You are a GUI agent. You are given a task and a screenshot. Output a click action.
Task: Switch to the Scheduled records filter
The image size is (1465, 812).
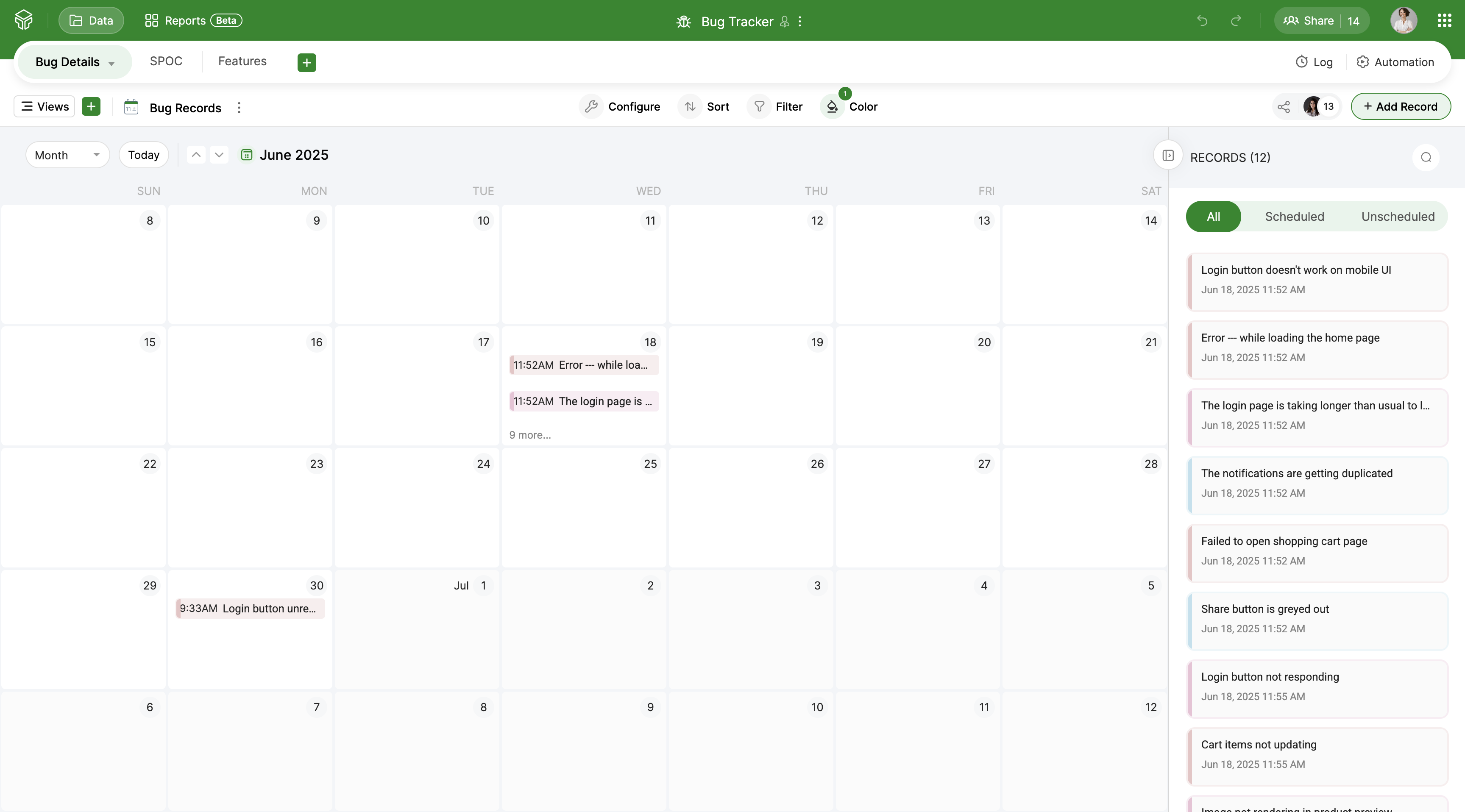coord(1295,216)
